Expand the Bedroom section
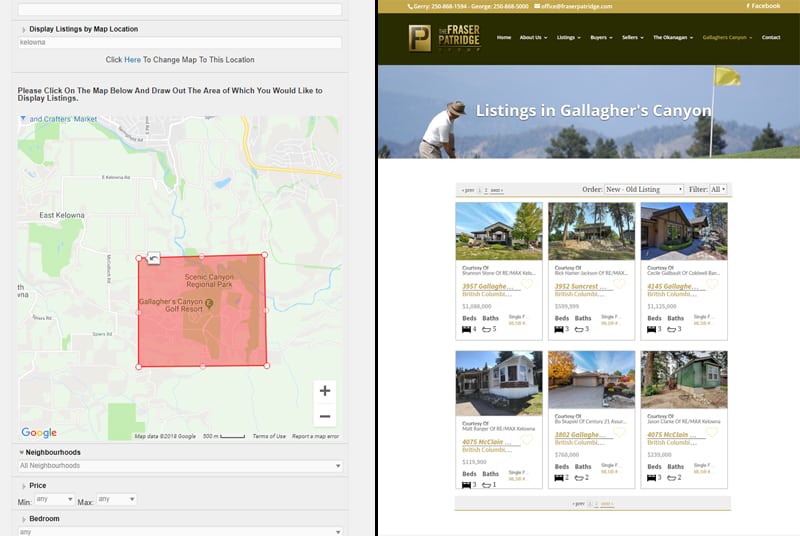 [23, 519]
